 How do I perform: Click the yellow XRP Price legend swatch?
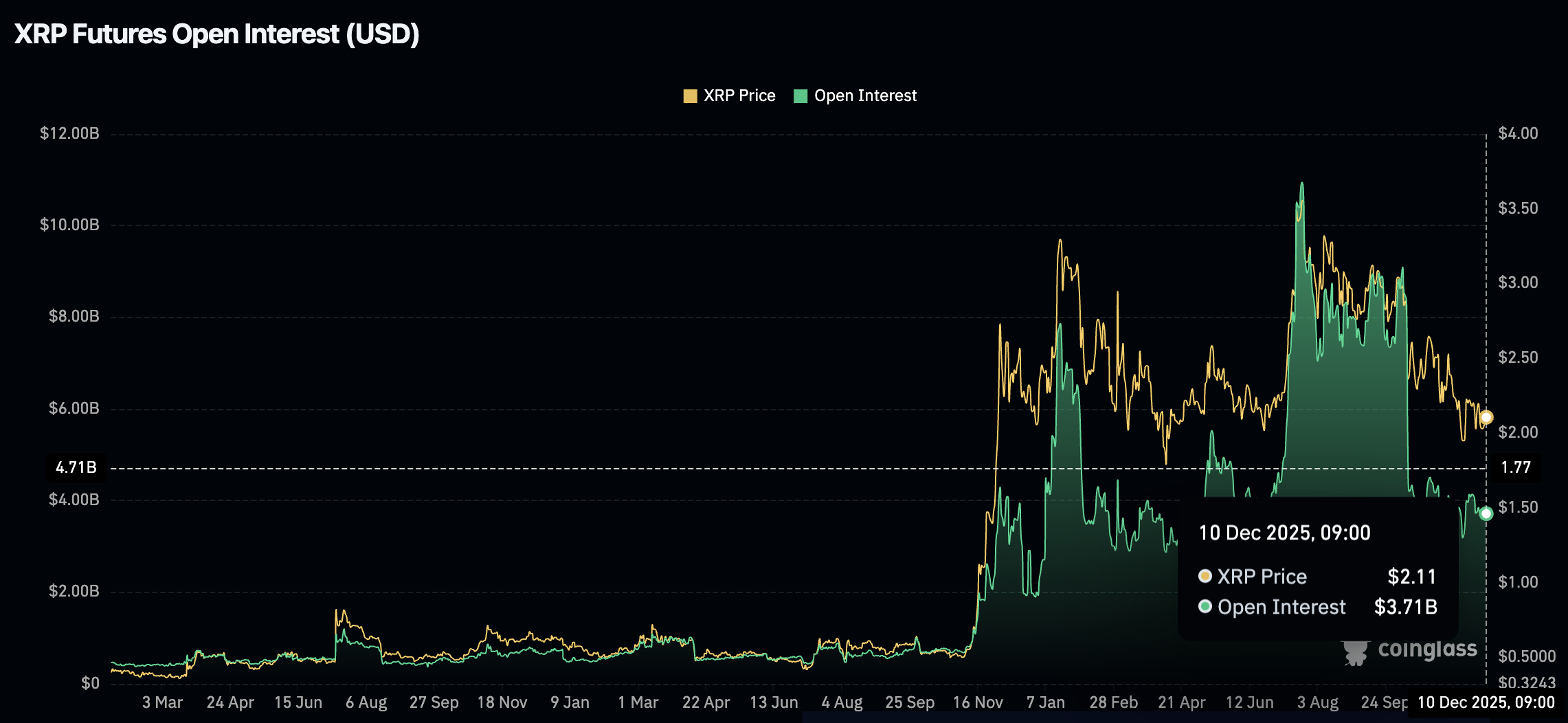689,95
